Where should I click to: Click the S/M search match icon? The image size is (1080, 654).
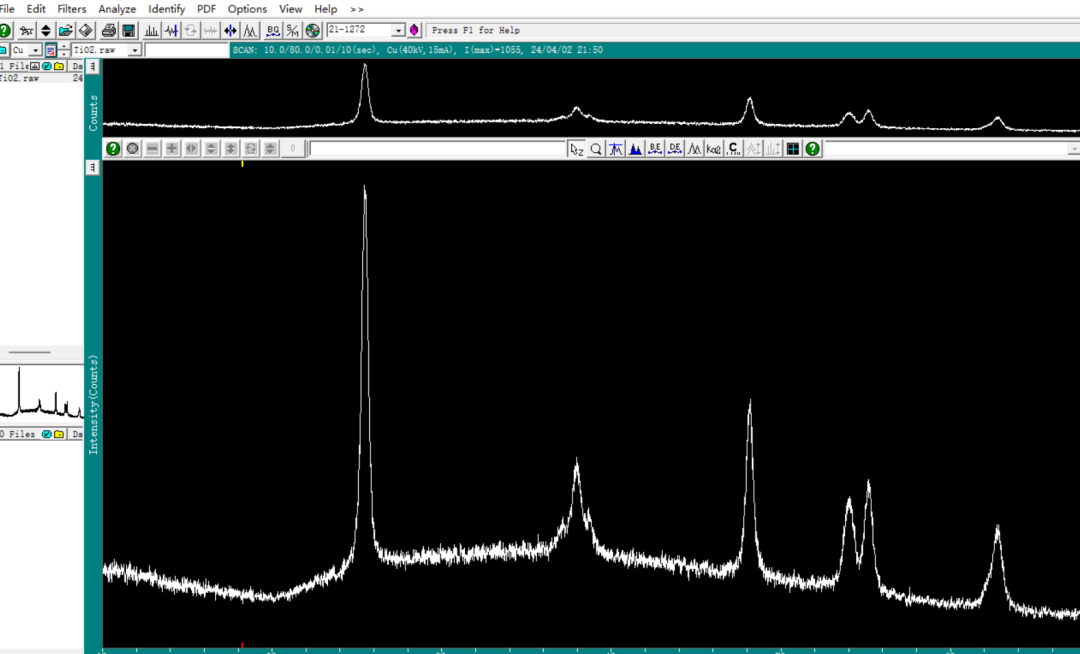pos(293,31)
